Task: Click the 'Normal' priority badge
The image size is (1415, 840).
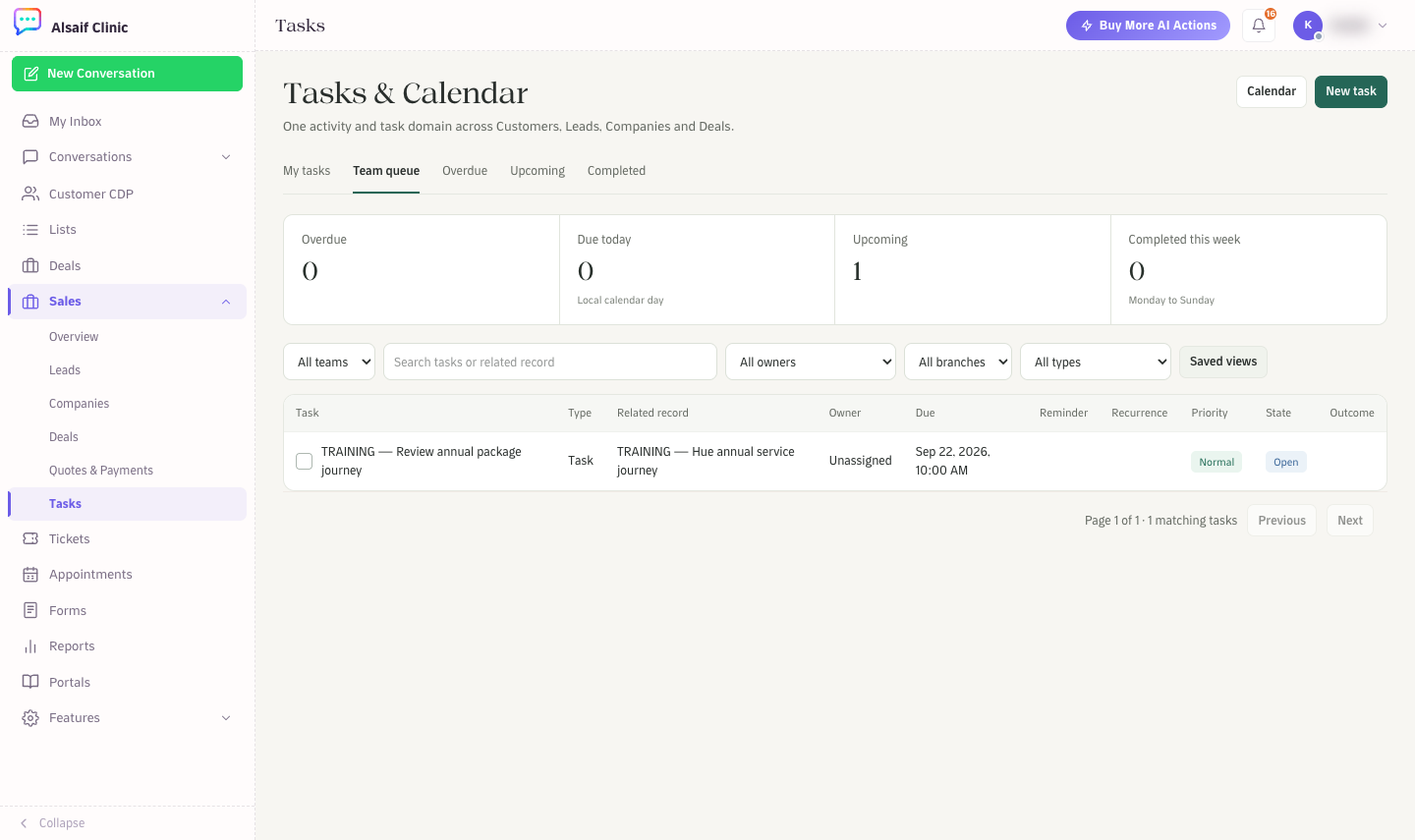Action: pos(1217,462)
